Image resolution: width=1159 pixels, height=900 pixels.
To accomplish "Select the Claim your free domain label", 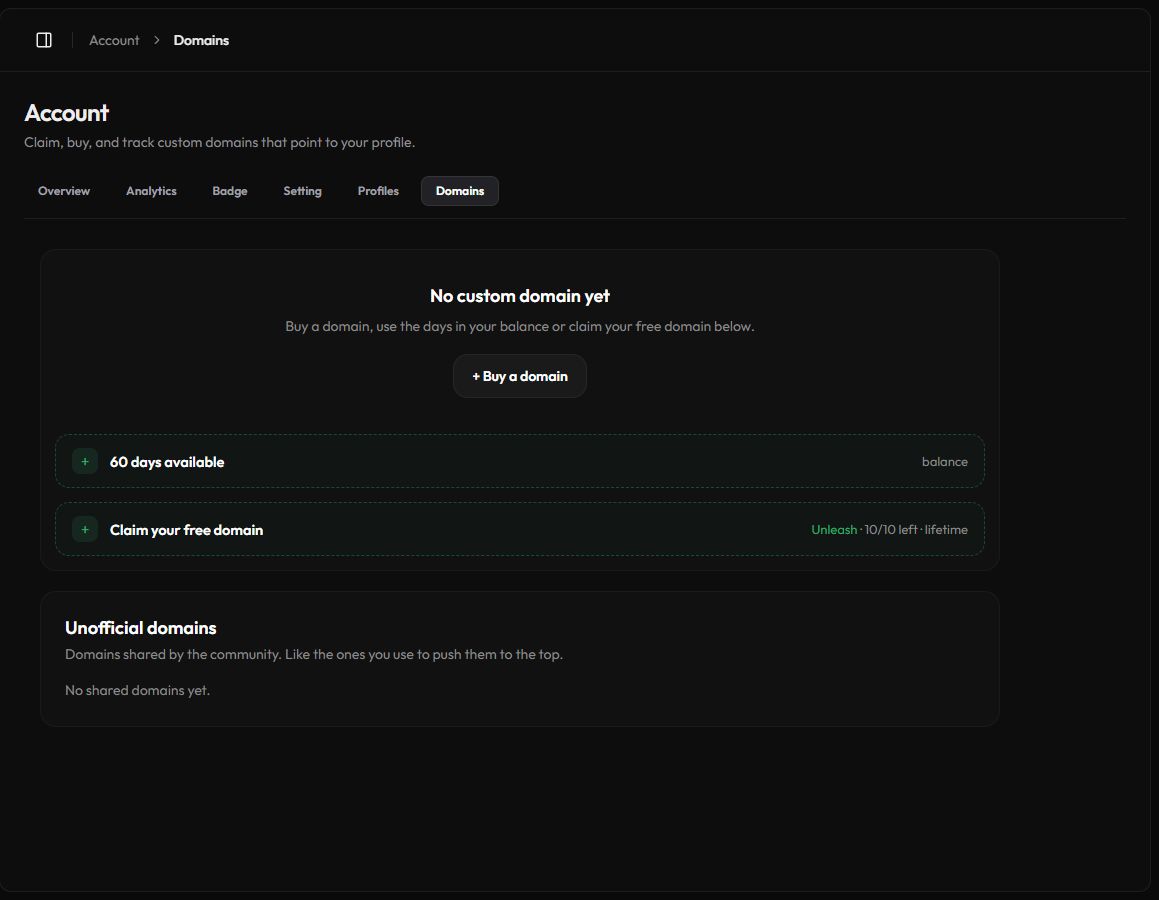I will 186,530.
